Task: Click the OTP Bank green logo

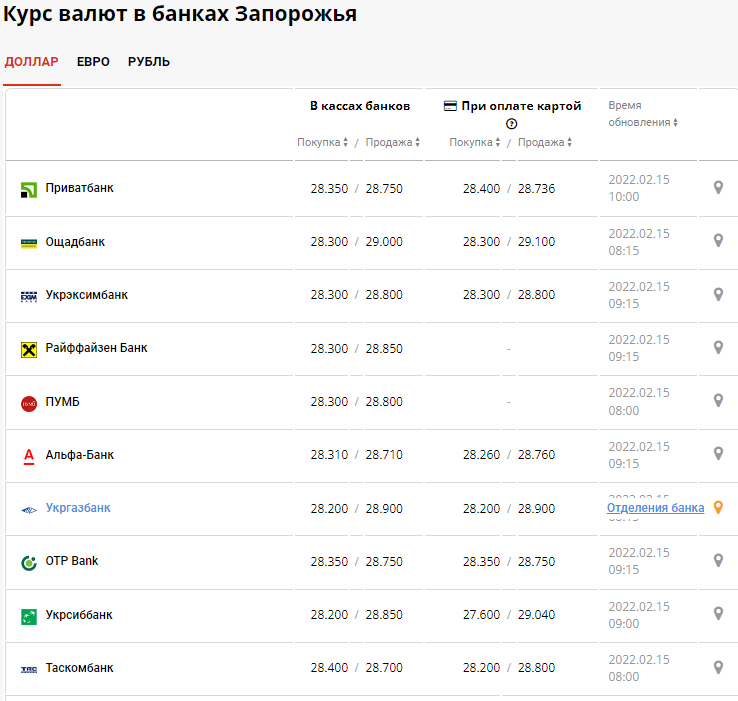Action: (29, 562)
